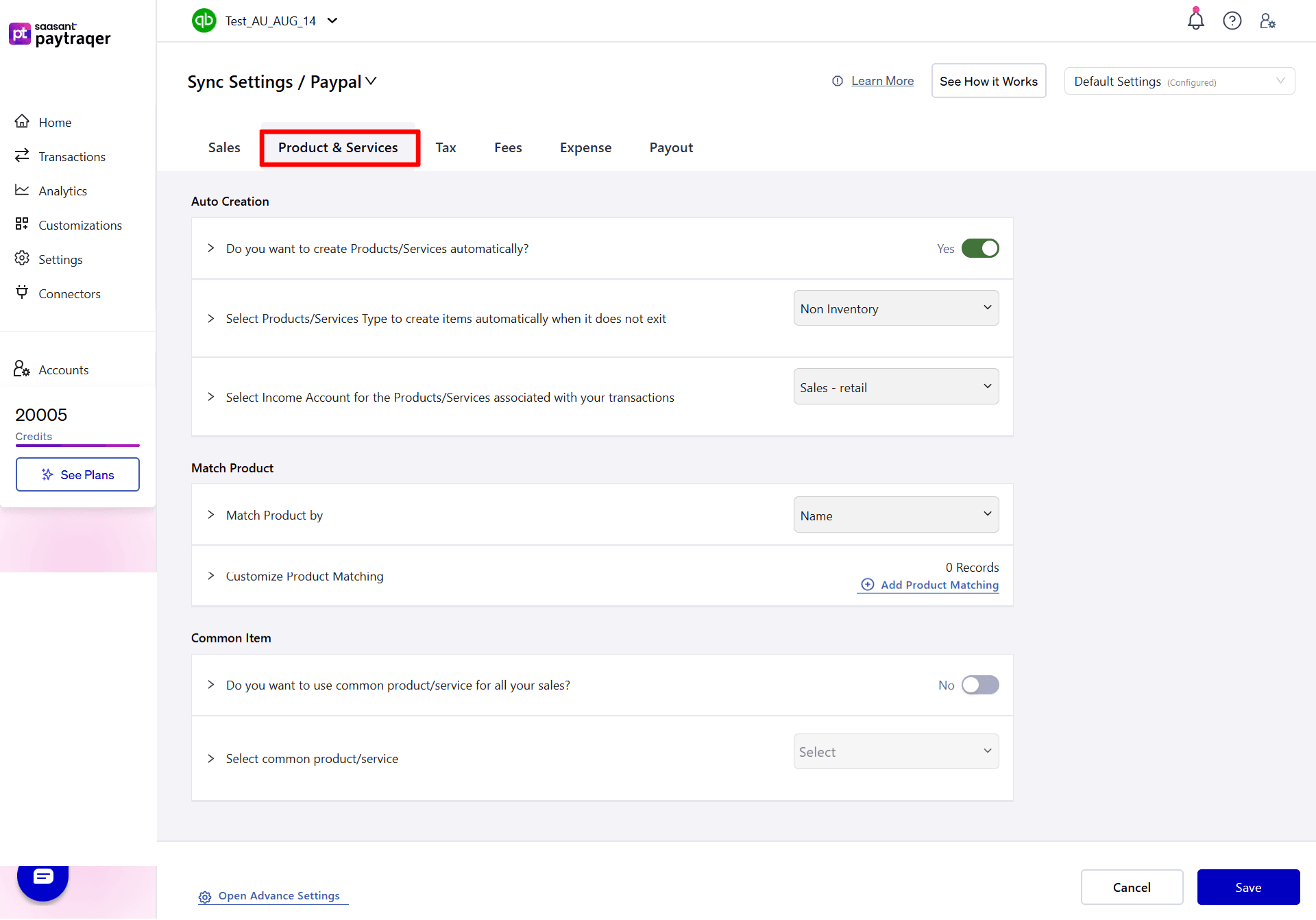Image resolution: width=1316 pixels, height=920 pixels.
Task: Open the Match Product by Name dropdown
Action: pos(895,514)
